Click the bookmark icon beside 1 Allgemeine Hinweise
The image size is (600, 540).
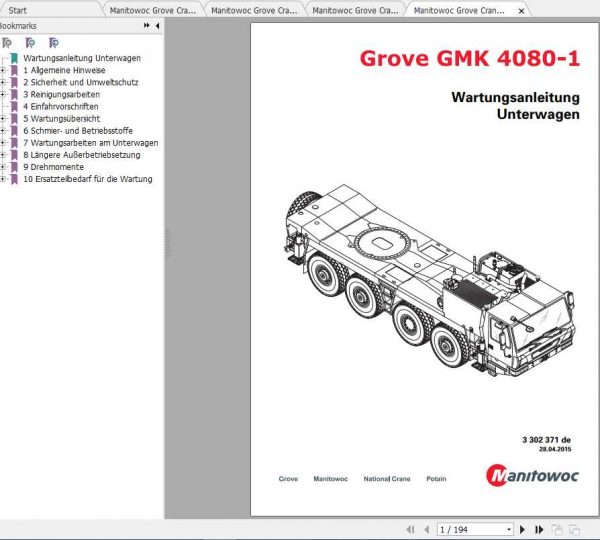(x=14, y=70)
